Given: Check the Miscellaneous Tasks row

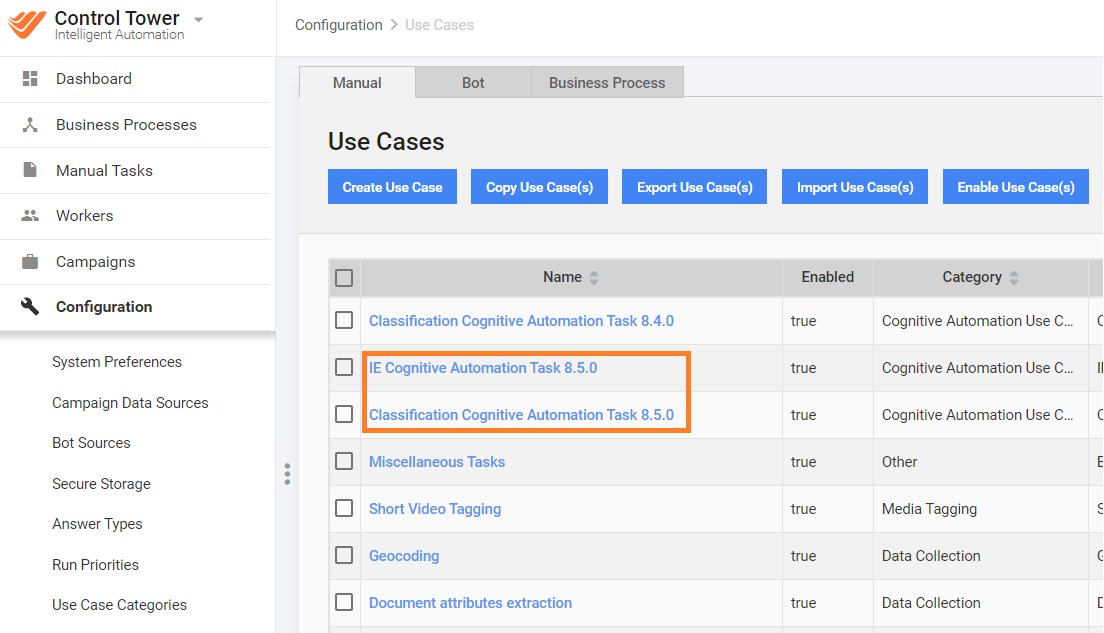Looking at the screenshot, I should [x=344, y=461].
